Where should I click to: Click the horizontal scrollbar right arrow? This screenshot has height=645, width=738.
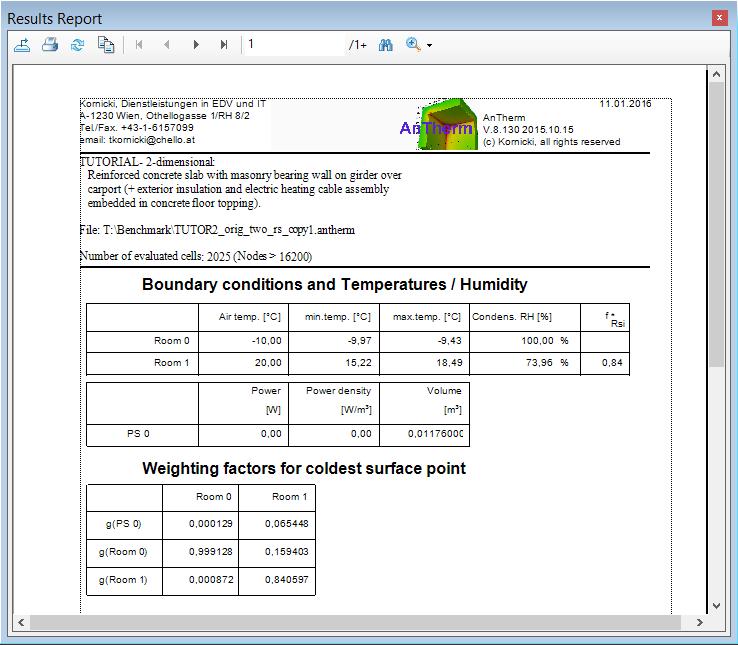(699, 622)
